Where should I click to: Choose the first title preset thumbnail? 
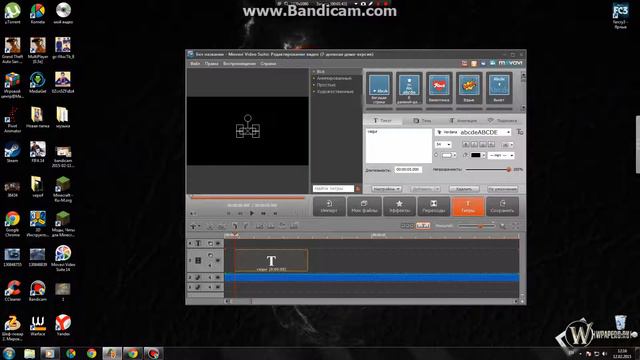379,88
